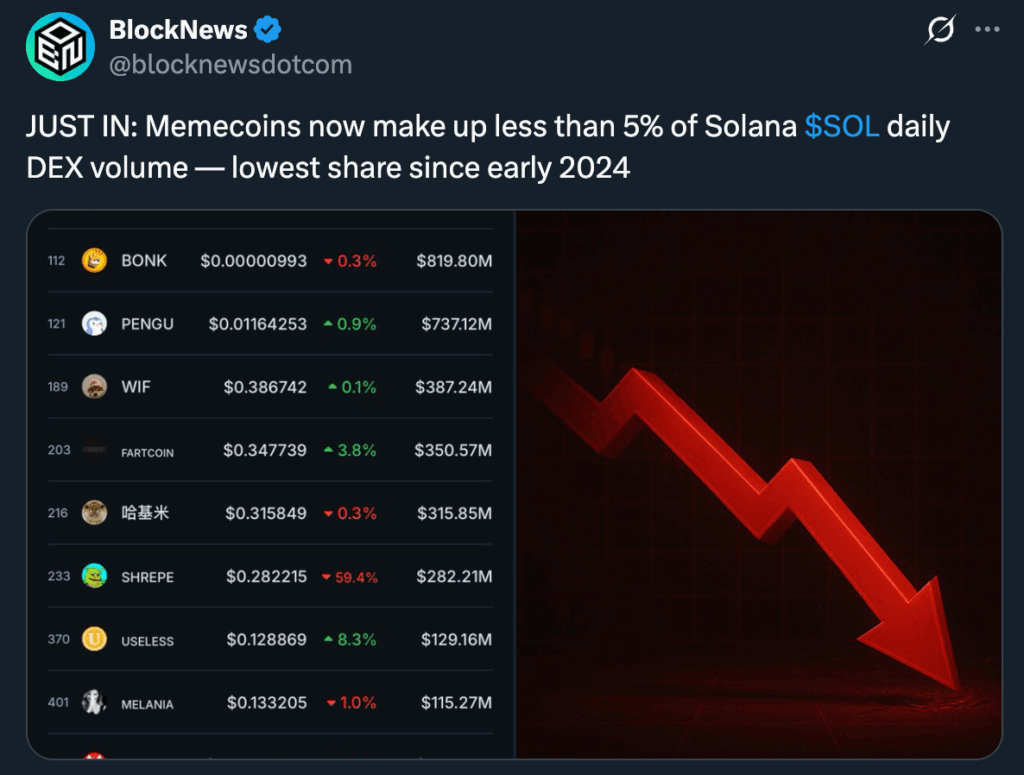Click the blue verified checkmark badge

point(268,30)
